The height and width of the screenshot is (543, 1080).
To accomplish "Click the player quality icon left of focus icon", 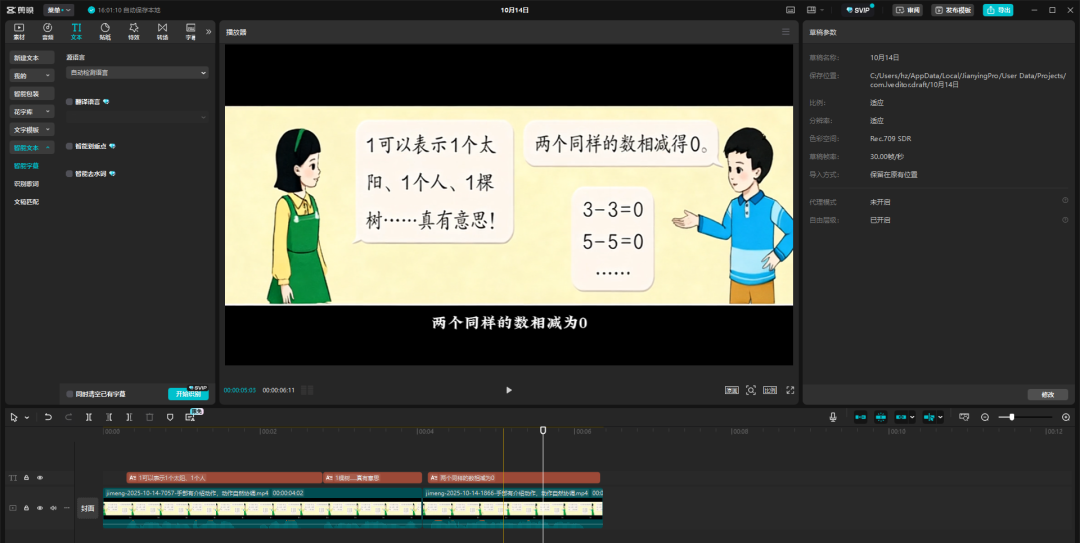I will pyautogui.click(x=731, y=390).
